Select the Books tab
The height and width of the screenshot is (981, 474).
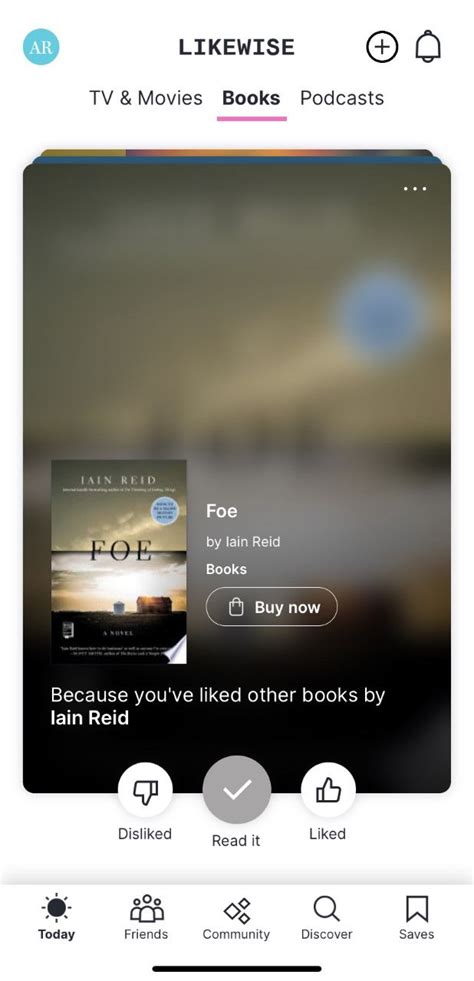tap(251, 98)
